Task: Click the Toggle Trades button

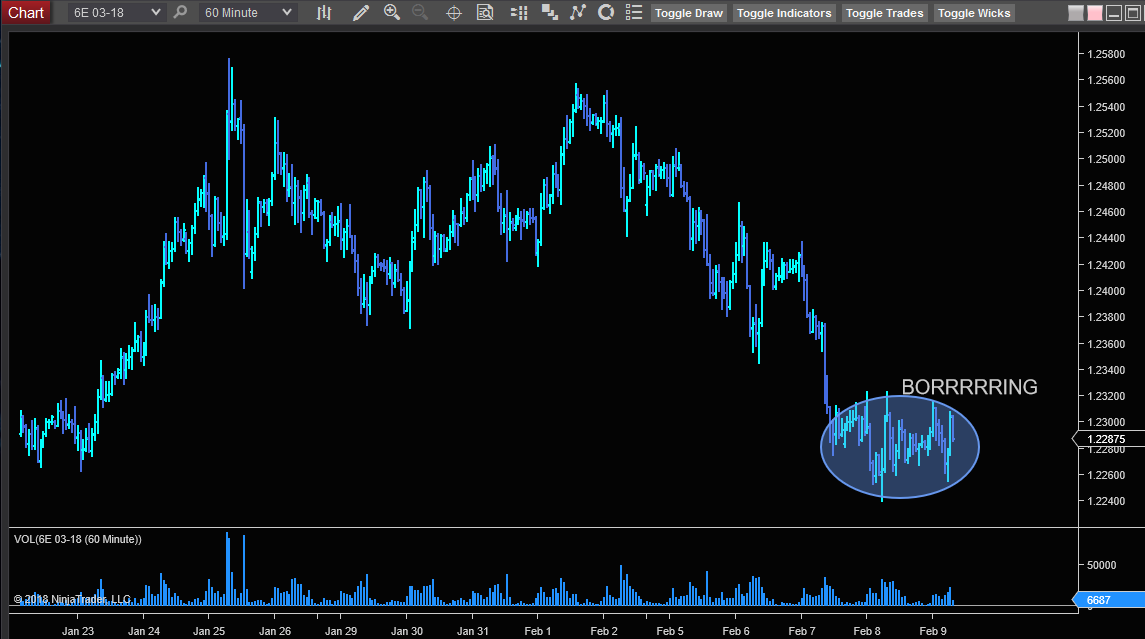Action: (x=884, y=13)
